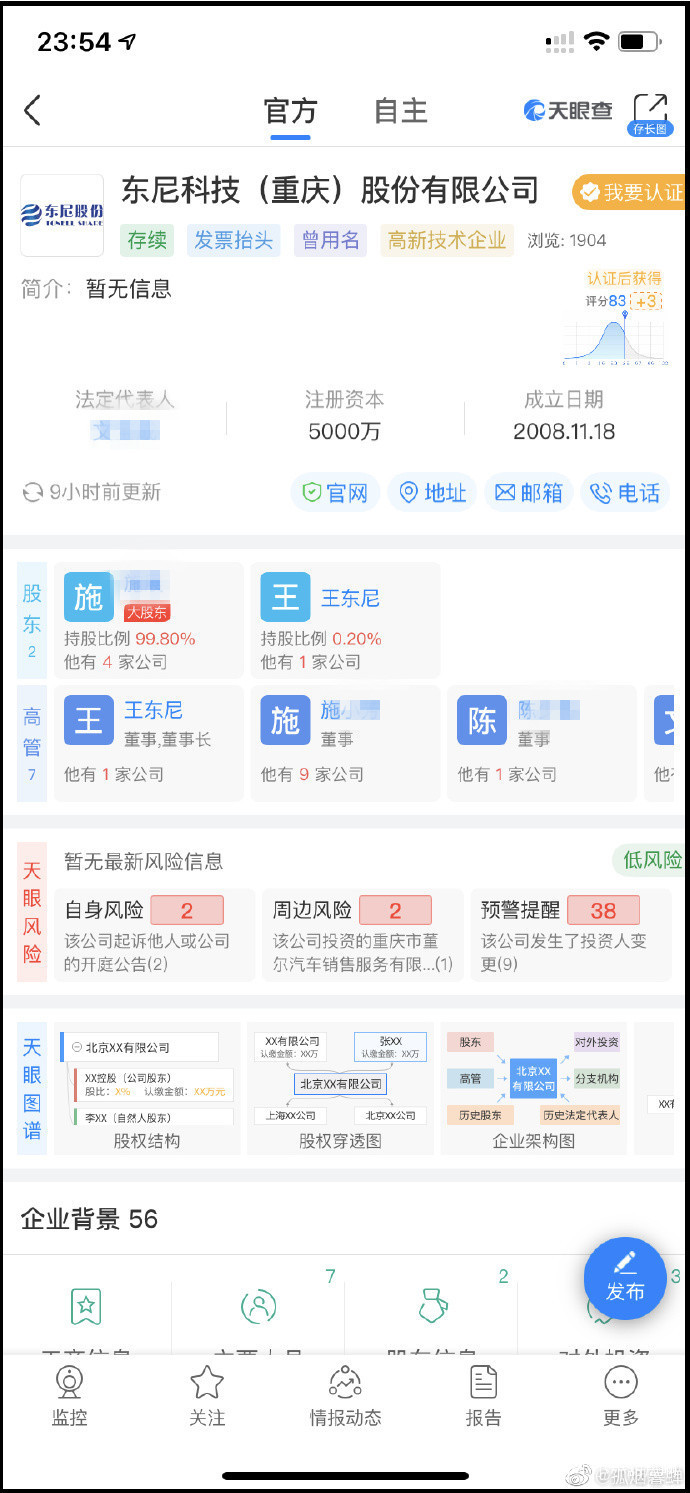Tap the 天眼图谱 section label
Screen dimensions: 690x1493
[32, 1088]
